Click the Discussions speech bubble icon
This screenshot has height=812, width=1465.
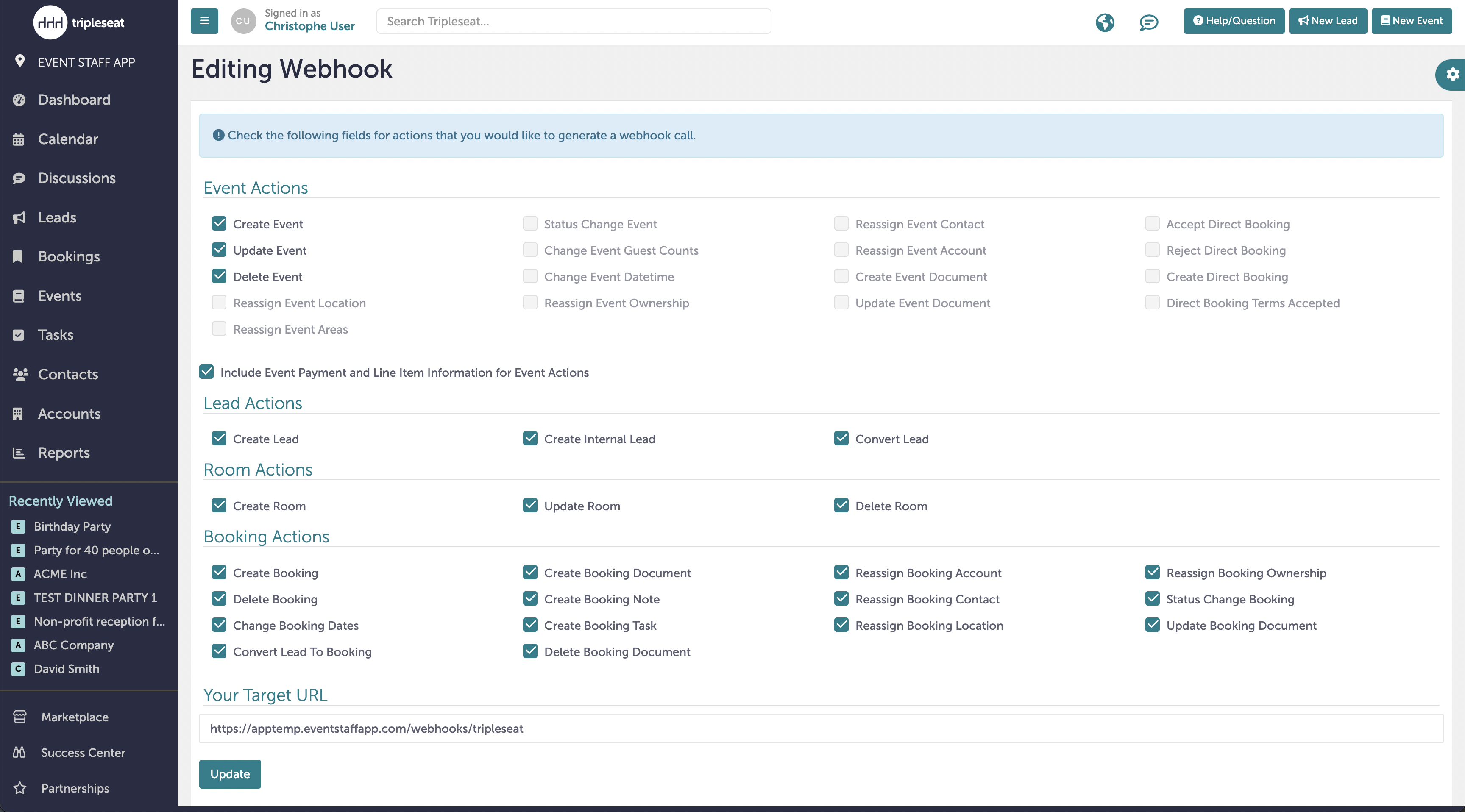(19, 178)
